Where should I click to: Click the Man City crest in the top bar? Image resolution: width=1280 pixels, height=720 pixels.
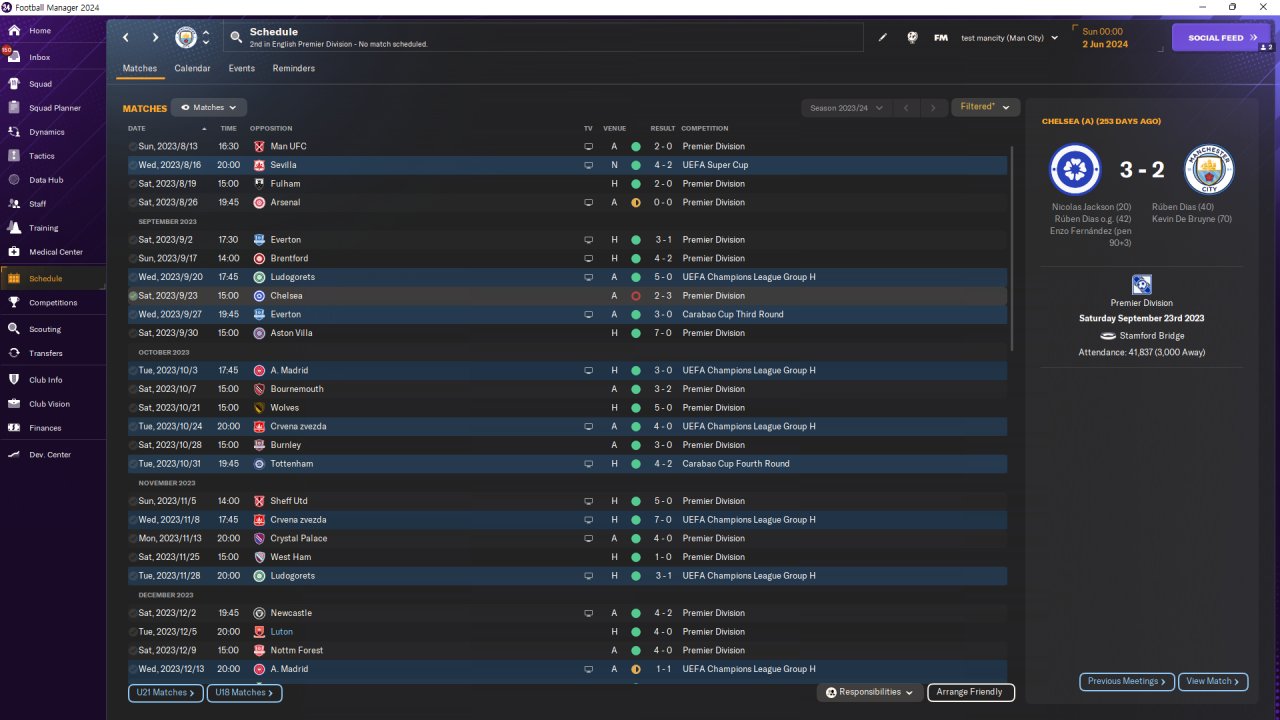(186, 37)
